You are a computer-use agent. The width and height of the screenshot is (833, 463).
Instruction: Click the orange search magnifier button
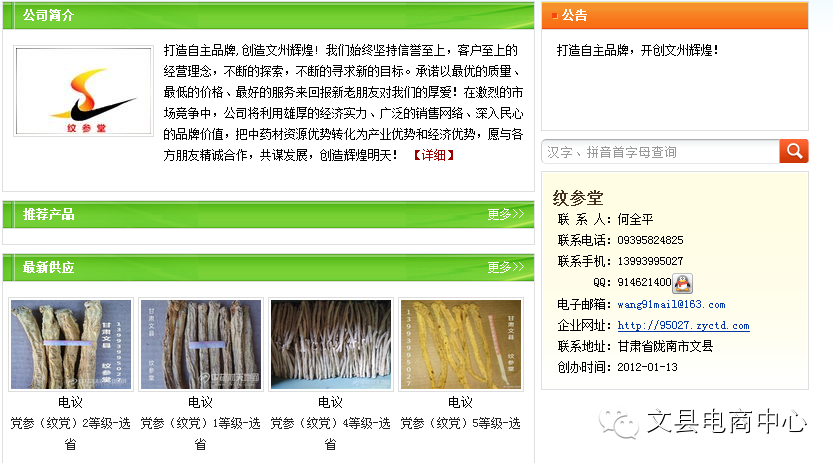794,151
